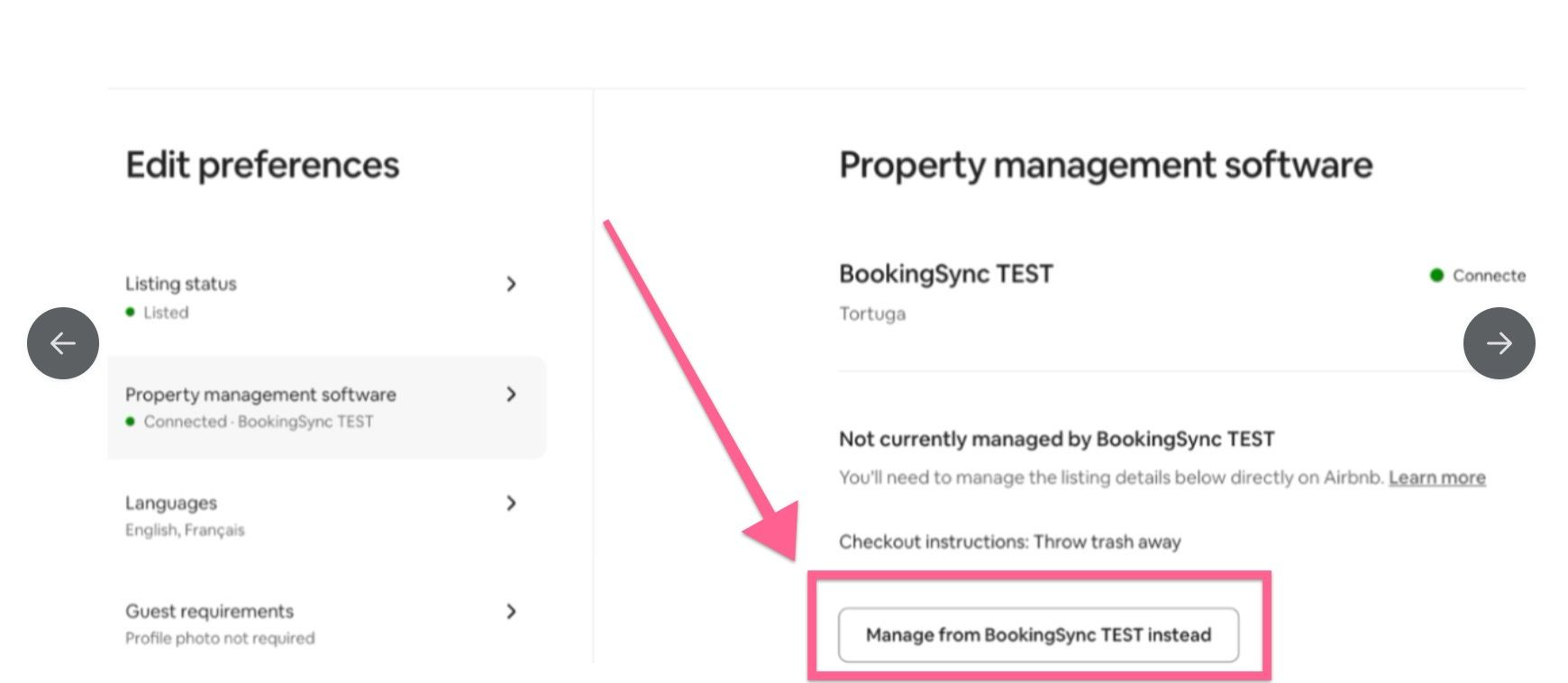The width and height of the screenshot is (1568, 683).
Task: Select the Listing status preference label
Action: point(181,284)
